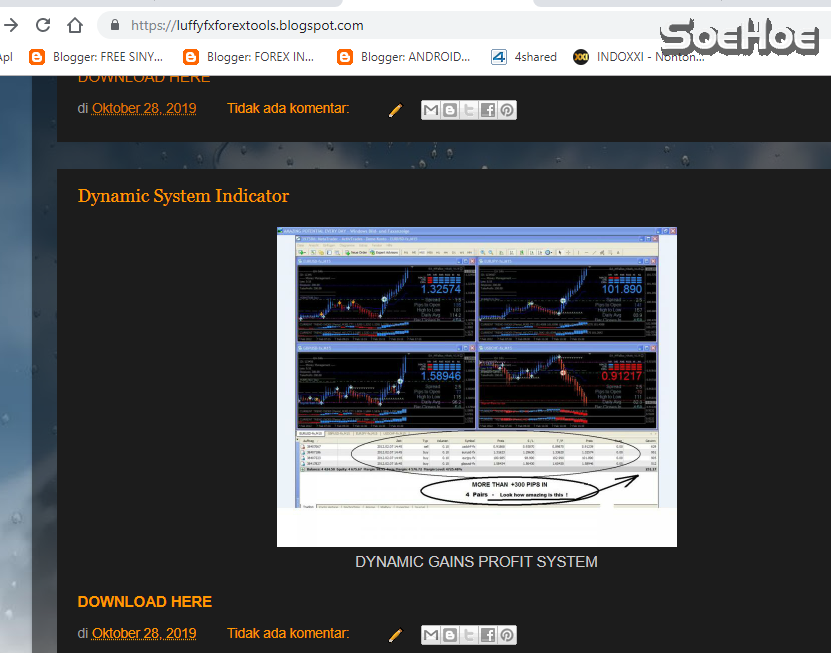Screen dimensions: 831x653
Task: Open the 4shared bookmark
Action: pos(525,57)
